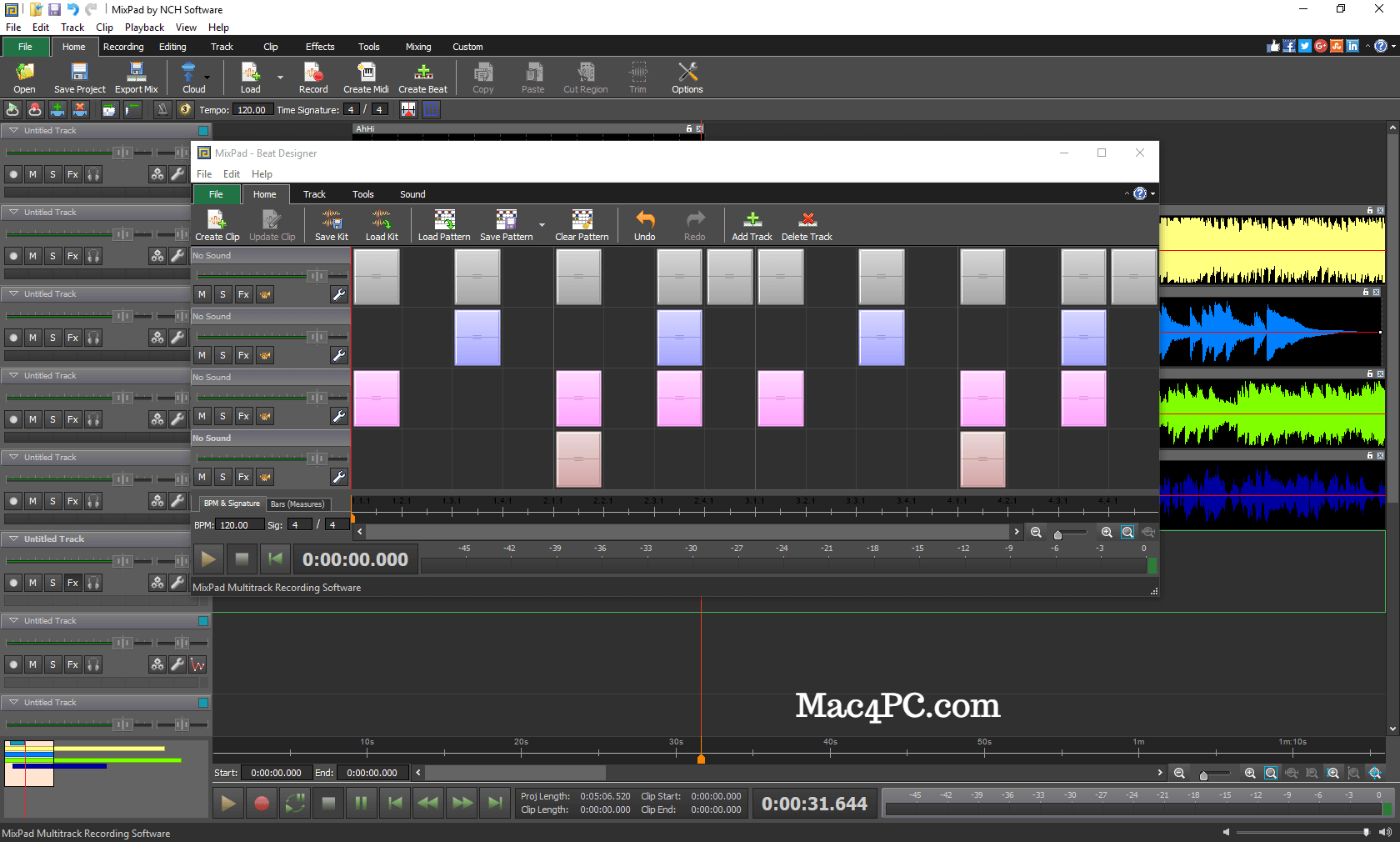Open the Cloud dropdown arrow
Screen dimensions: 1400x842
[207, 78]
